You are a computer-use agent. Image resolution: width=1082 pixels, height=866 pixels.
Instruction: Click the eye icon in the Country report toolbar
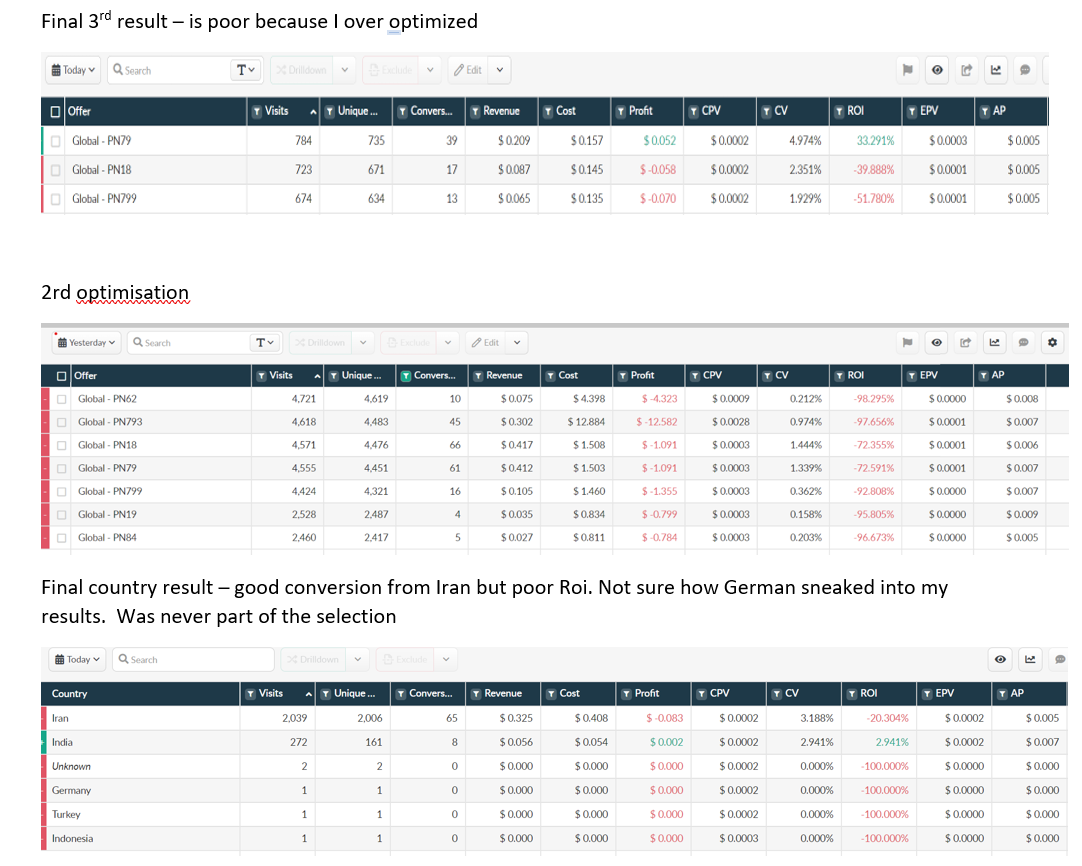[1000, 660]
